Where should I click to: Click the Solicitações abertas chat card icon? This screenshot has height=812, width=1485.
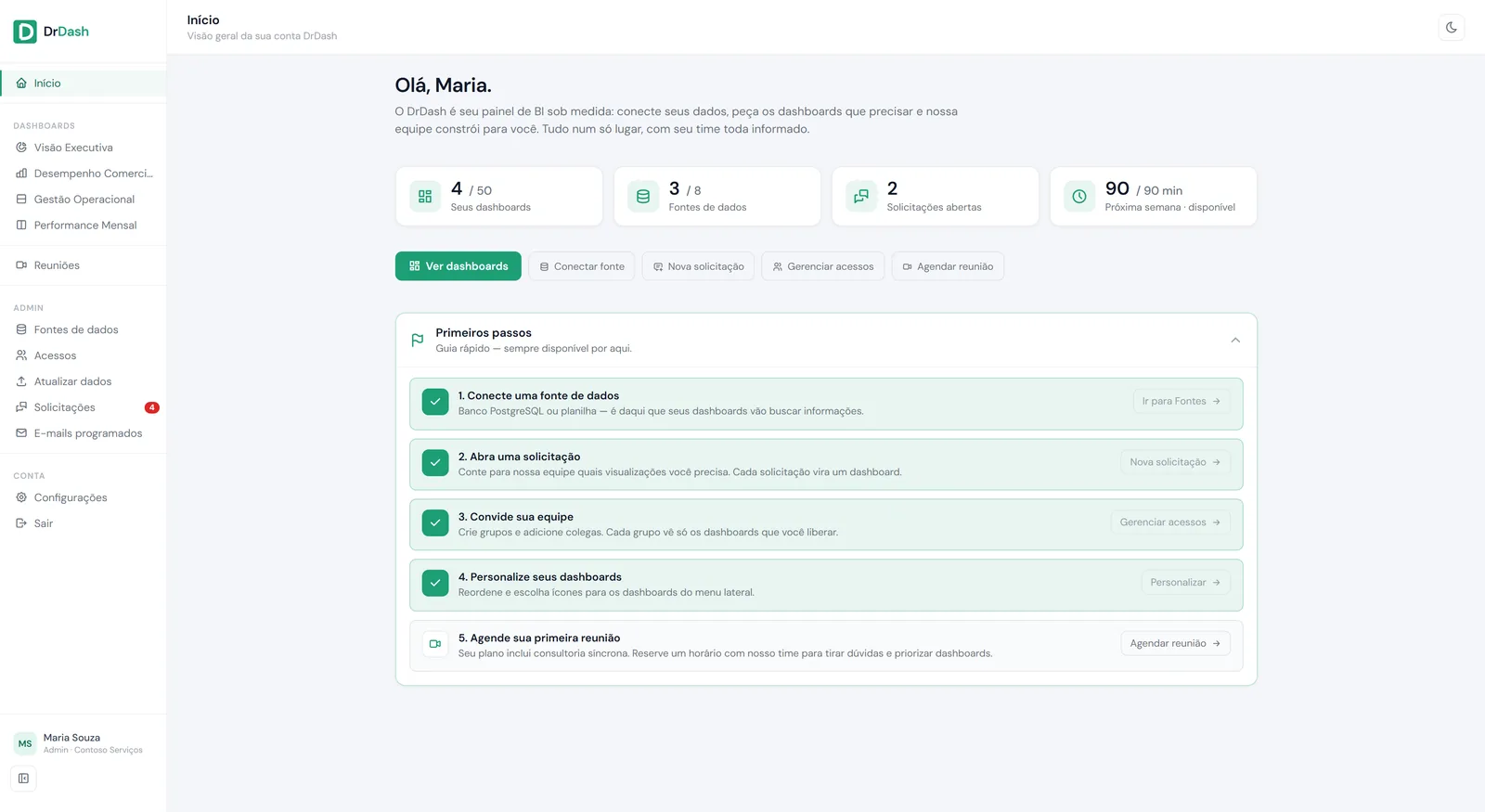click(x=861, y=197)
